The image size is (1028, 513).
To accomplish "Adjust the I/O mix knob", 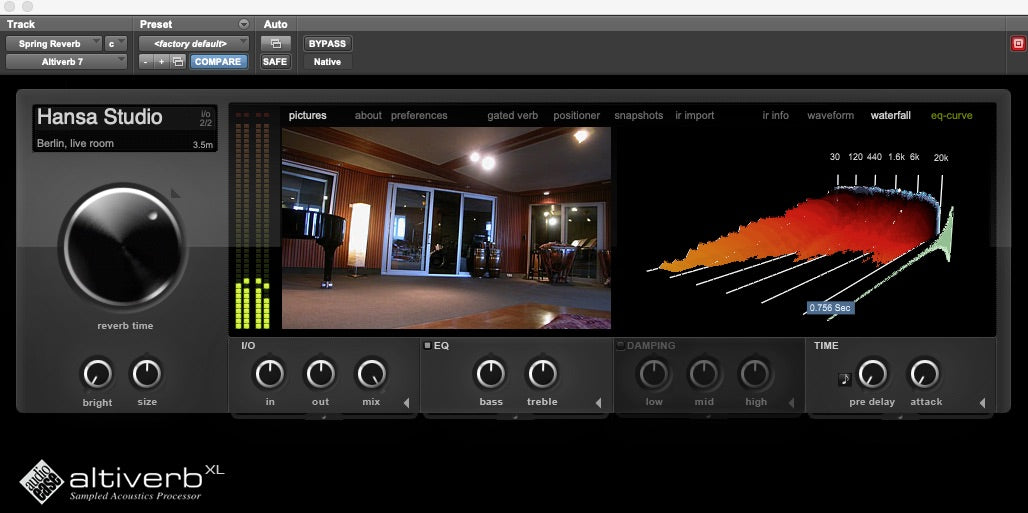I will coord(371,374).
